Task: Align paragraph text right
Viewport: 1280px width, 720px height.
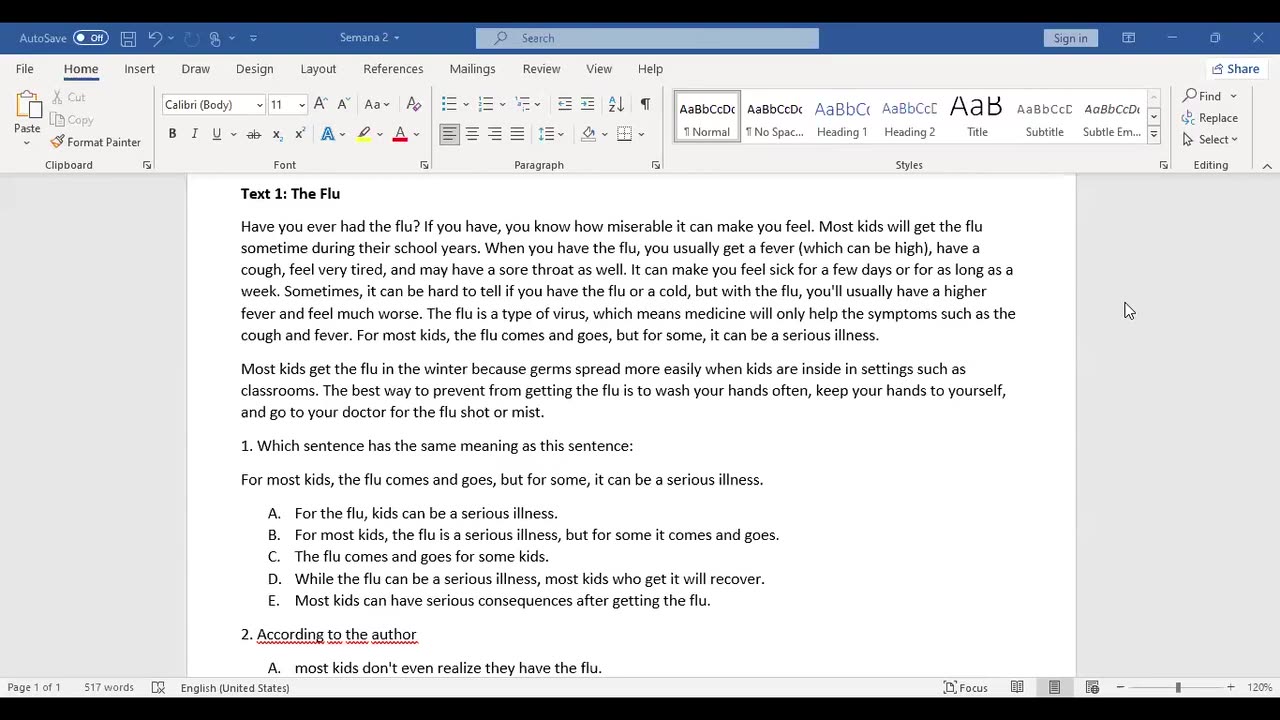Action: coord(494,134)
